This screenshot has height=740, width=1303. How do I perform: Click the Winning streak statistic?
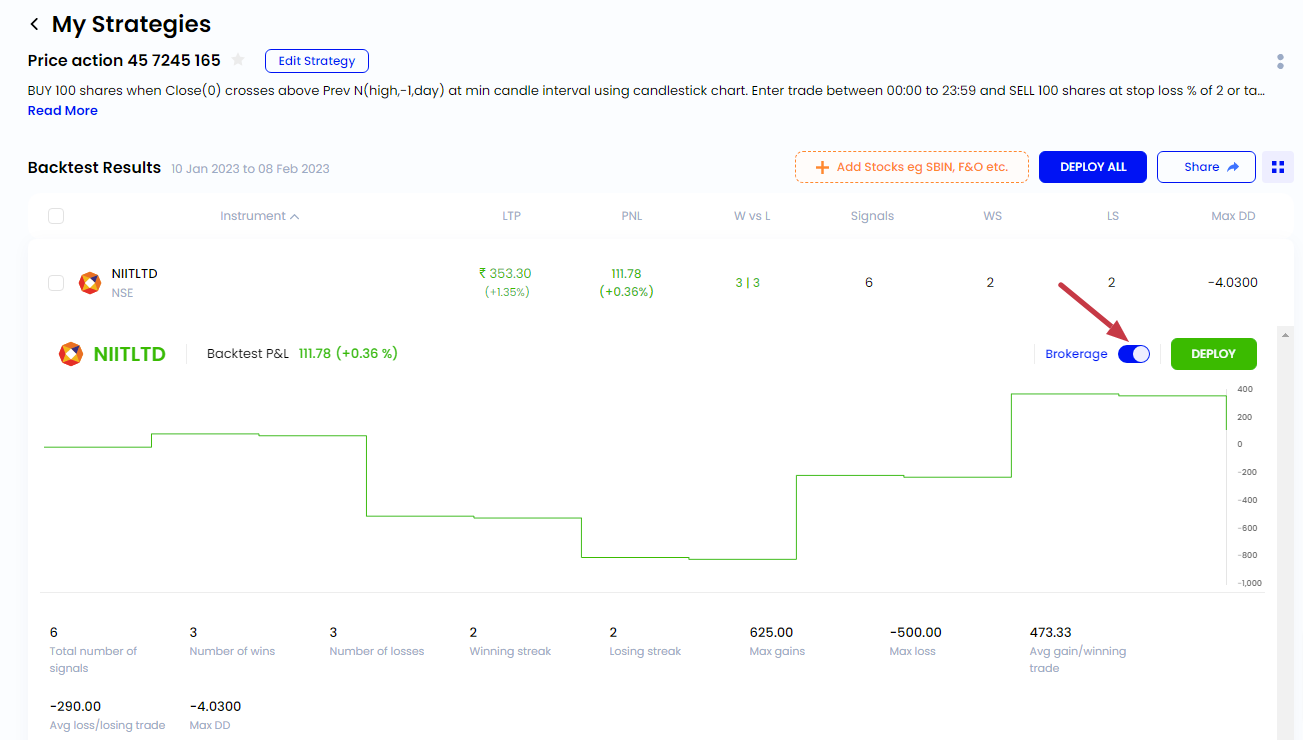point(510,641)
